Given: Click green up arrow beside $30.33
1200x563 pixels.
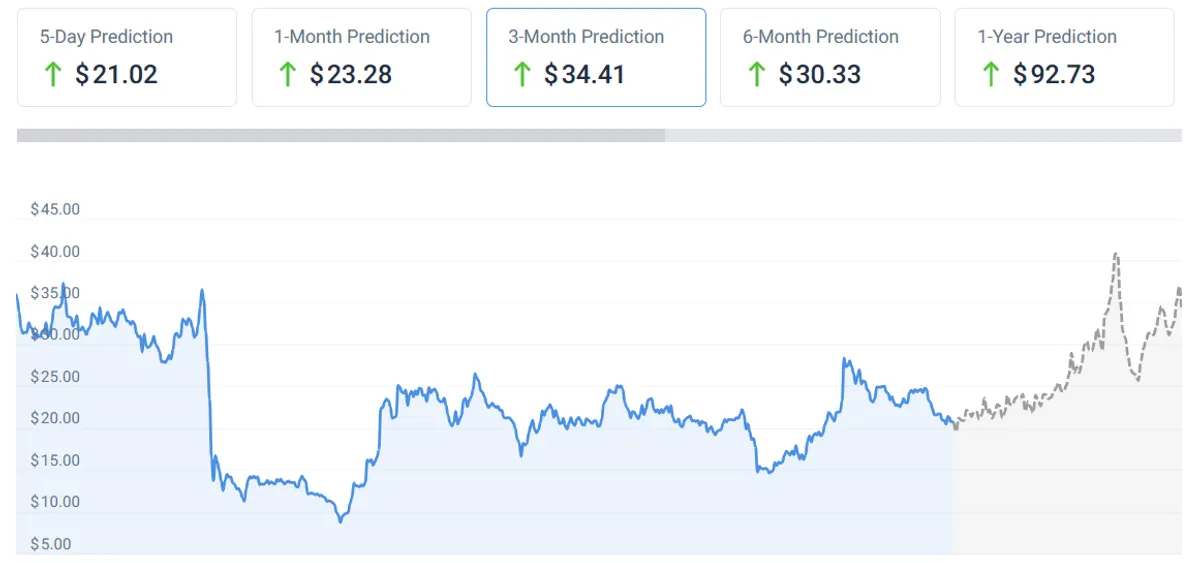Looking at the screenshot, I should [756, 74].
